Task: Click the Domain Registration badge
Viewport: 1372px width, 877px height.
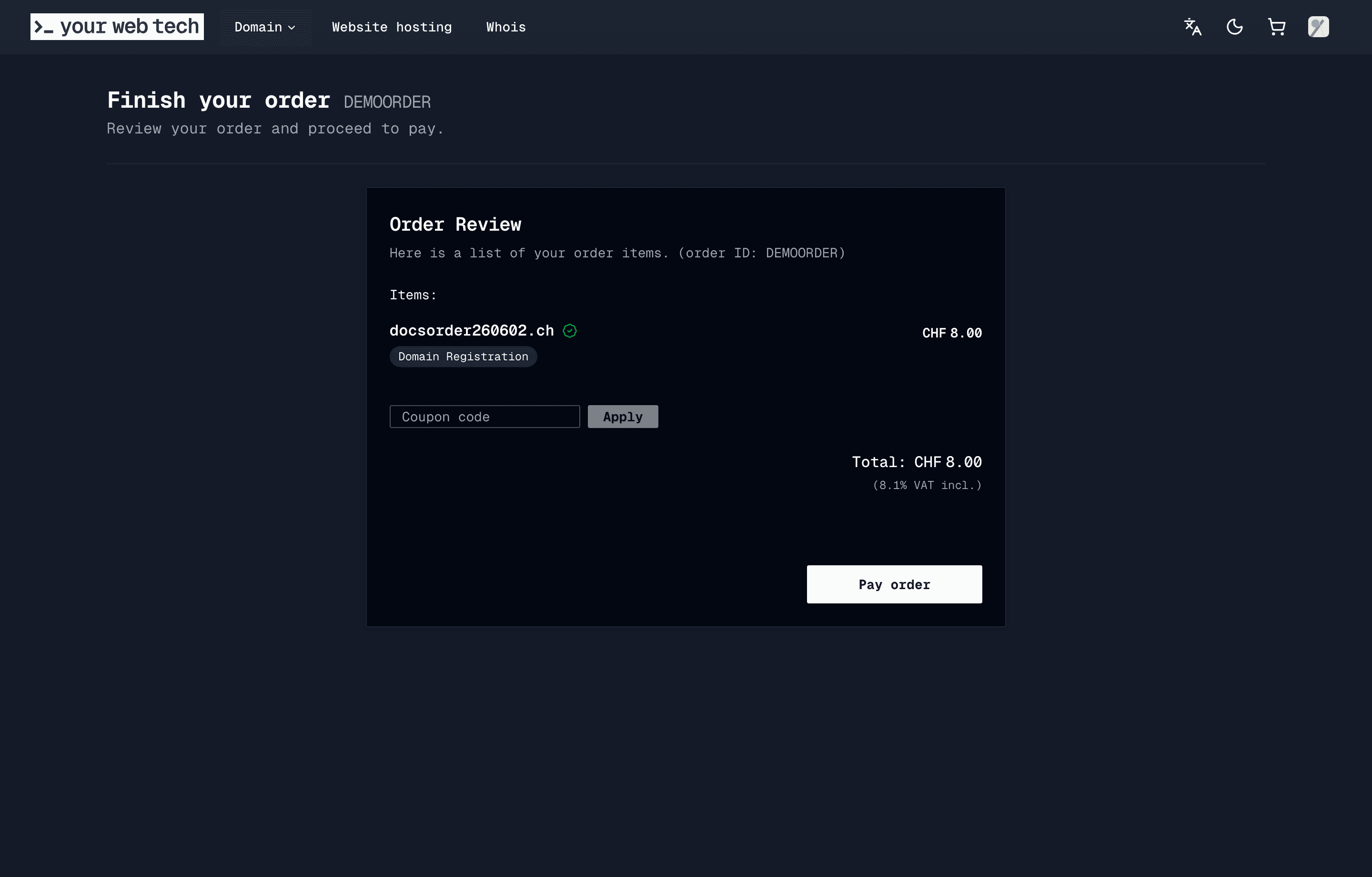Action: [463, 357]
